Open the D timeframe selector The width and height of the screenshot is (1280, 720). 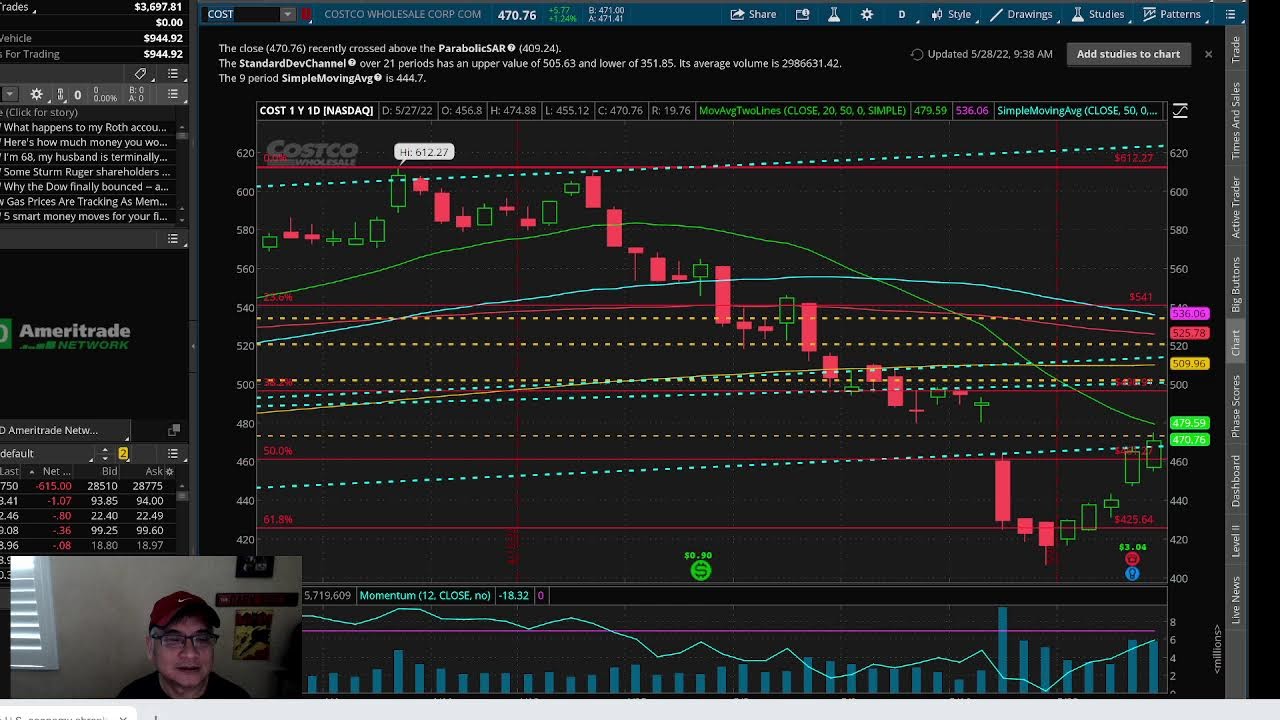pyautogui.click(x=901, y=14)
